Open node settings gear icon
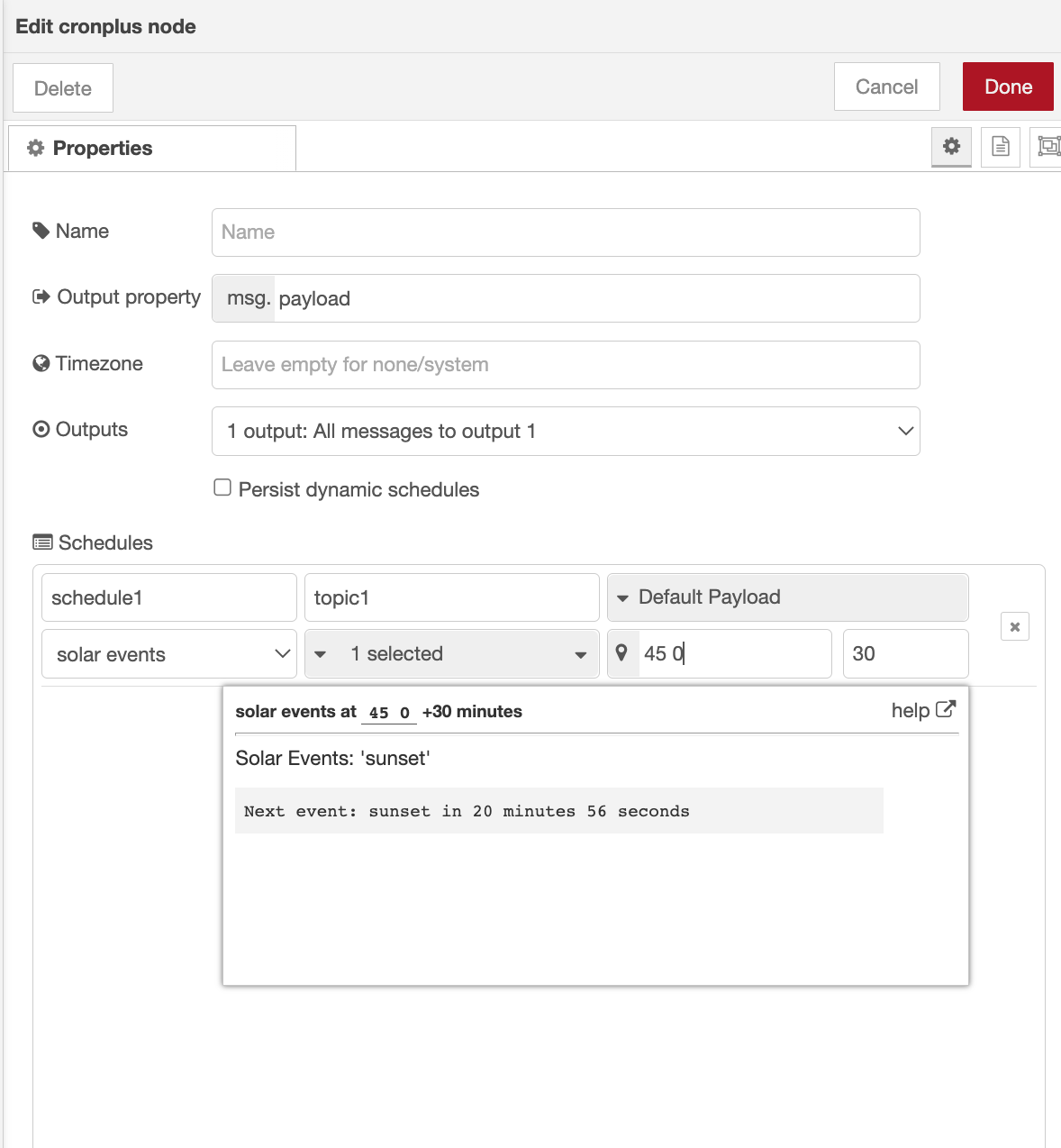The height and width of the screenshot is (1148, 1061). click(x=951, y=147)
